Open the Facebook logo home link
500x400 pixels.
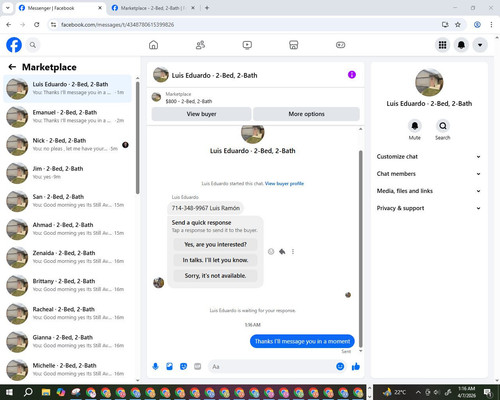pyautogui.click(x=14, y=45)
